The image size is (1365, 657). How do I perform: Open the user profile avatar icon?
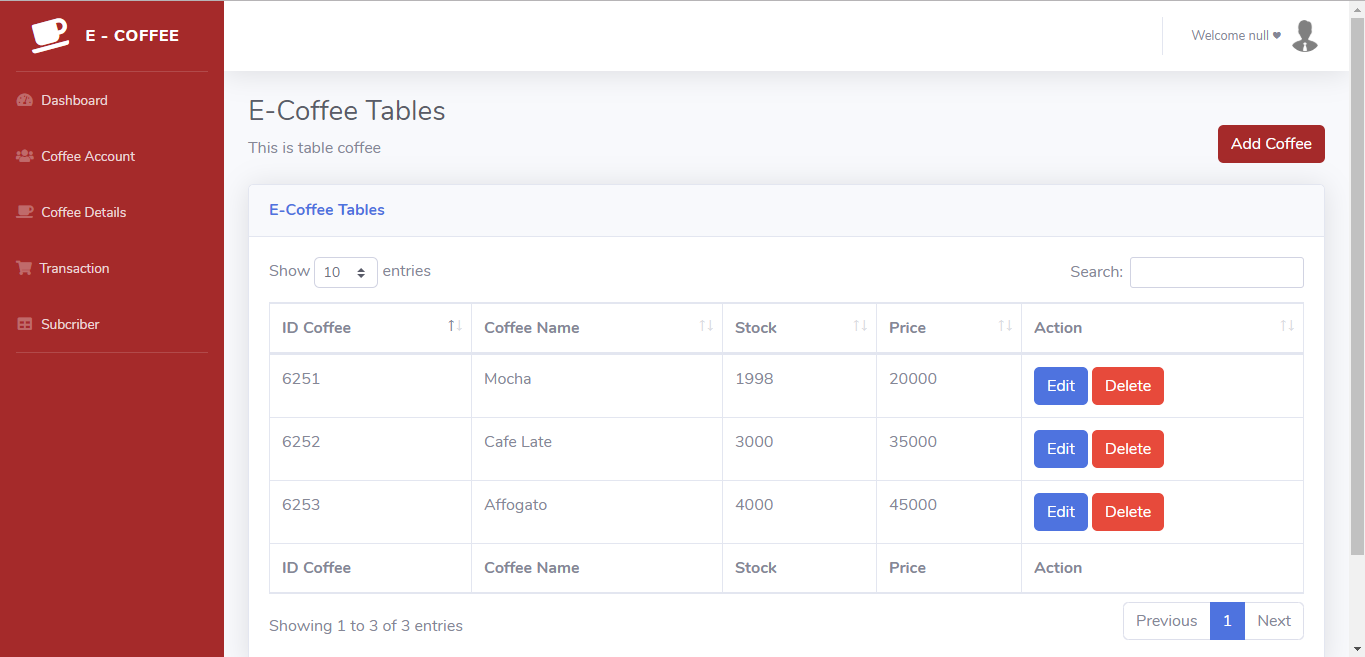pos(1304,35)
